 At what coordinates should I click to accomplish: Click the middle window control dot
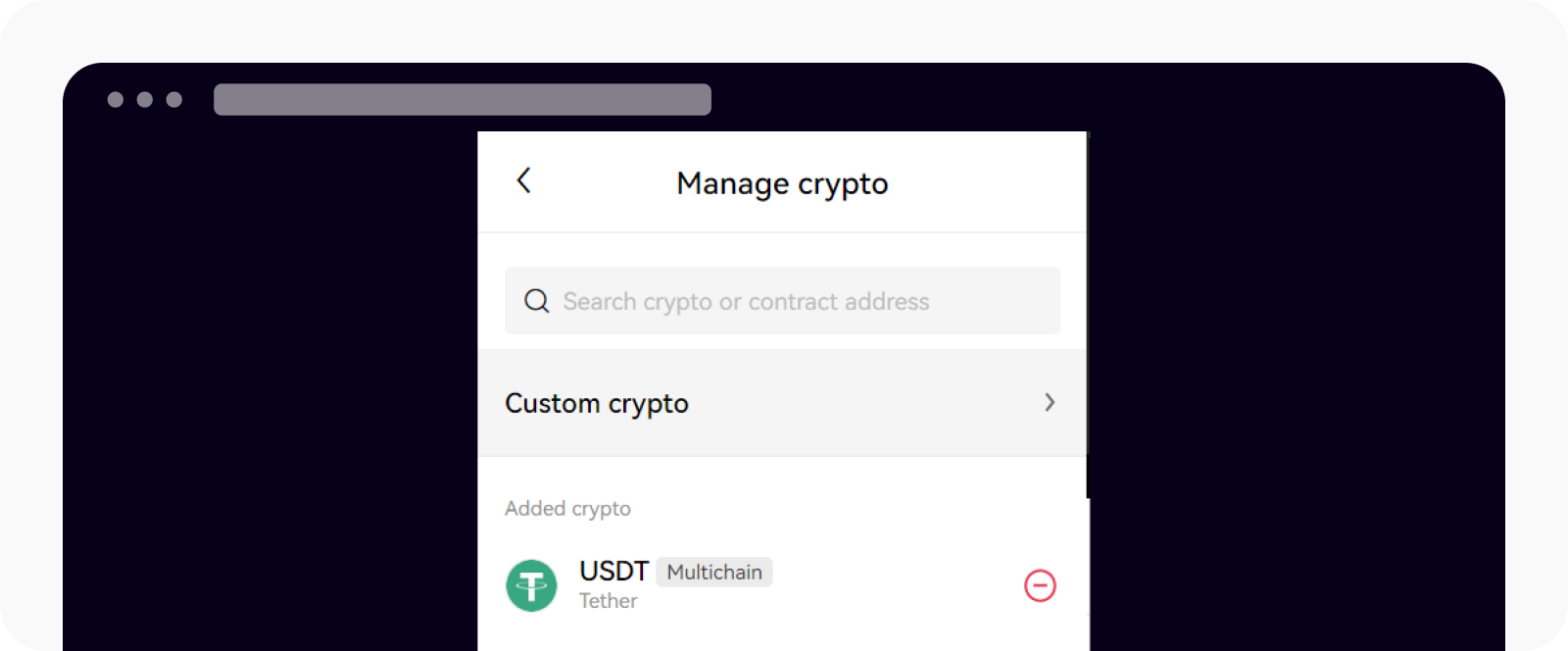pyautogui.click(x=144, y=99)
